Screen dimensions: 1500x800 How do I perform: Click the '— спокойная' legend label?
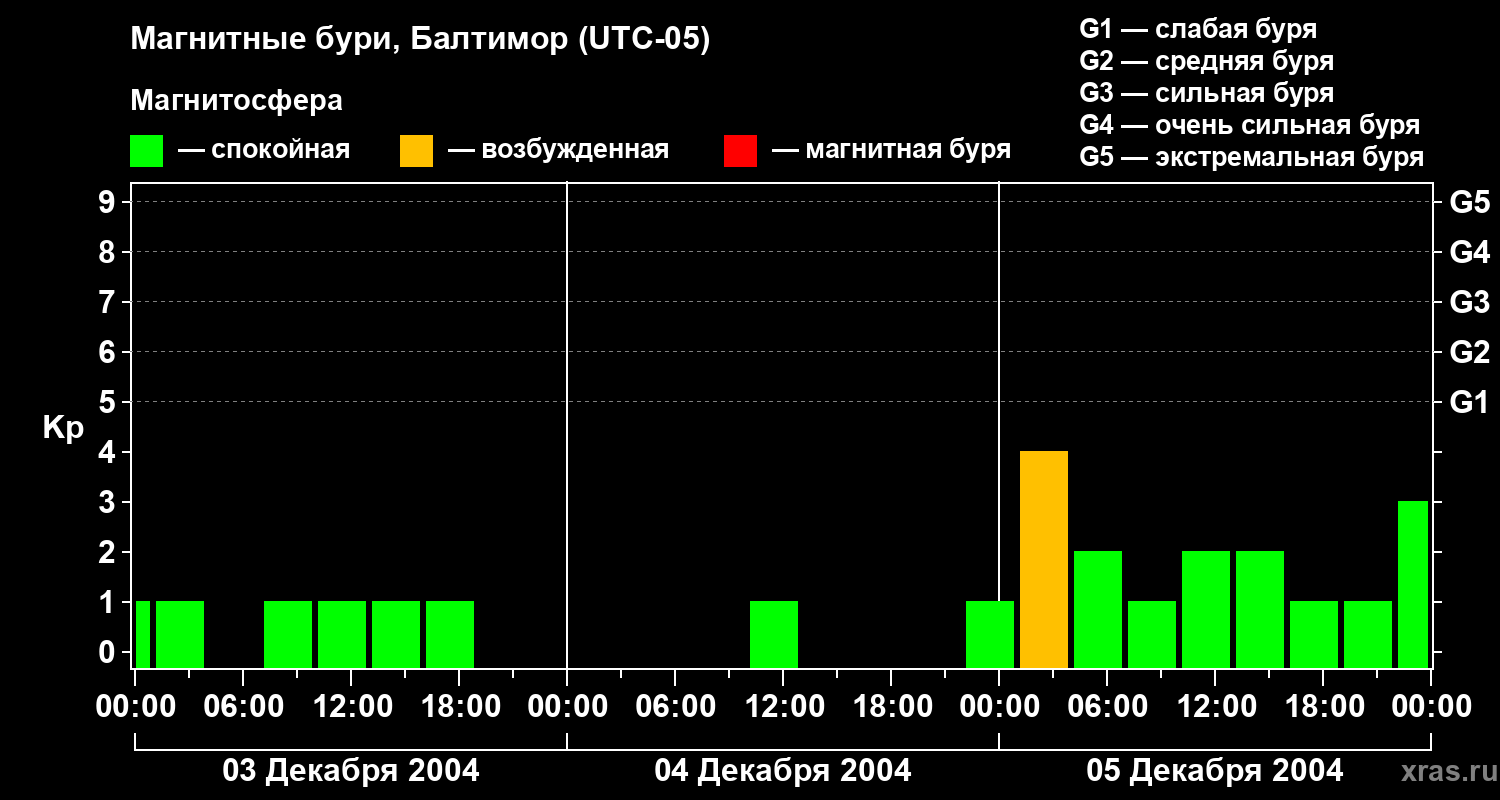264,151
